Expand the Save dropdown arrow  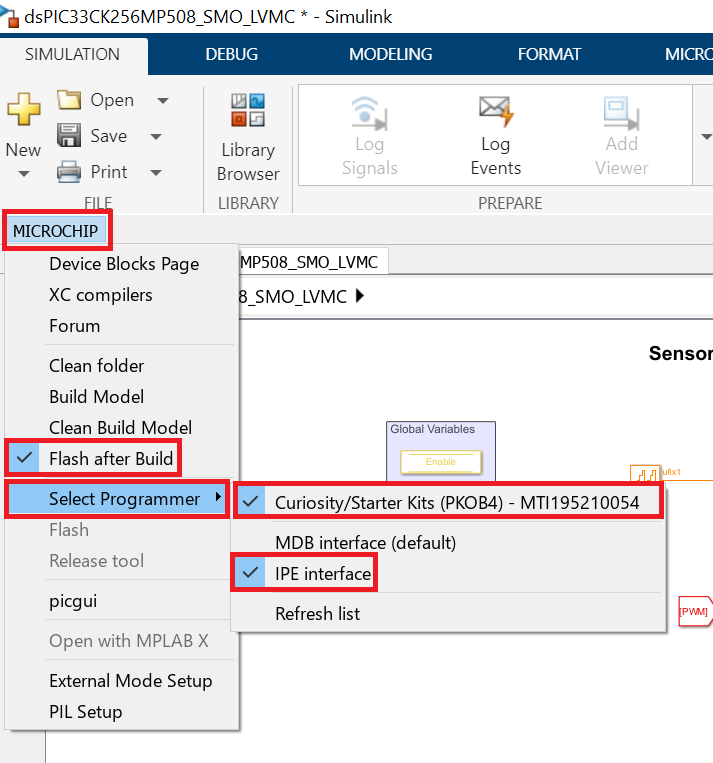coord(156,137)
